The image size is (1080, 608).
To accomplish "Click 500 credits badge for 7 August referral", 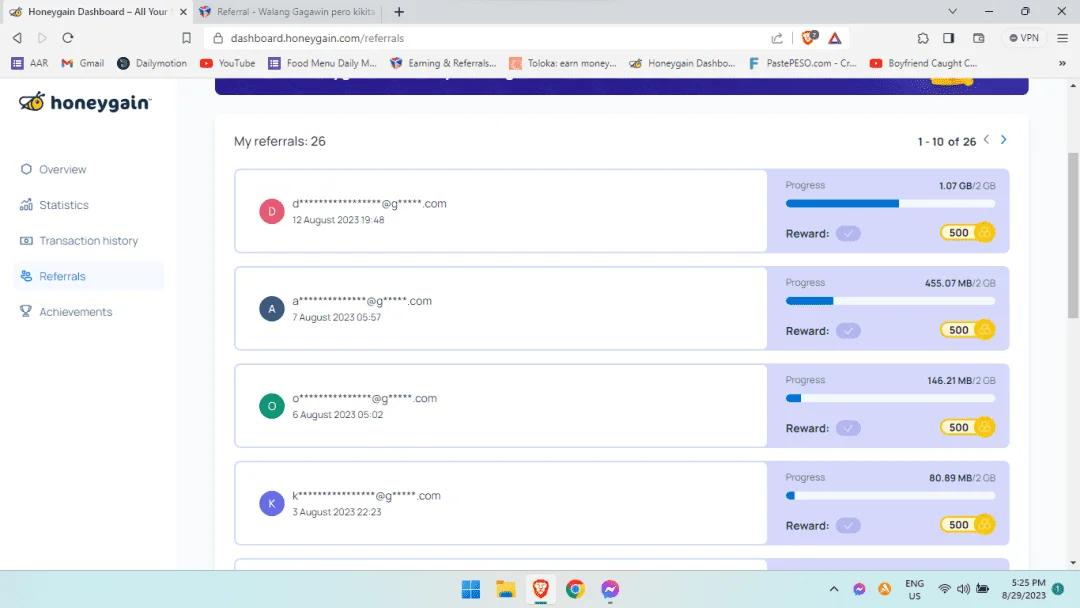I will pos(968,330).
